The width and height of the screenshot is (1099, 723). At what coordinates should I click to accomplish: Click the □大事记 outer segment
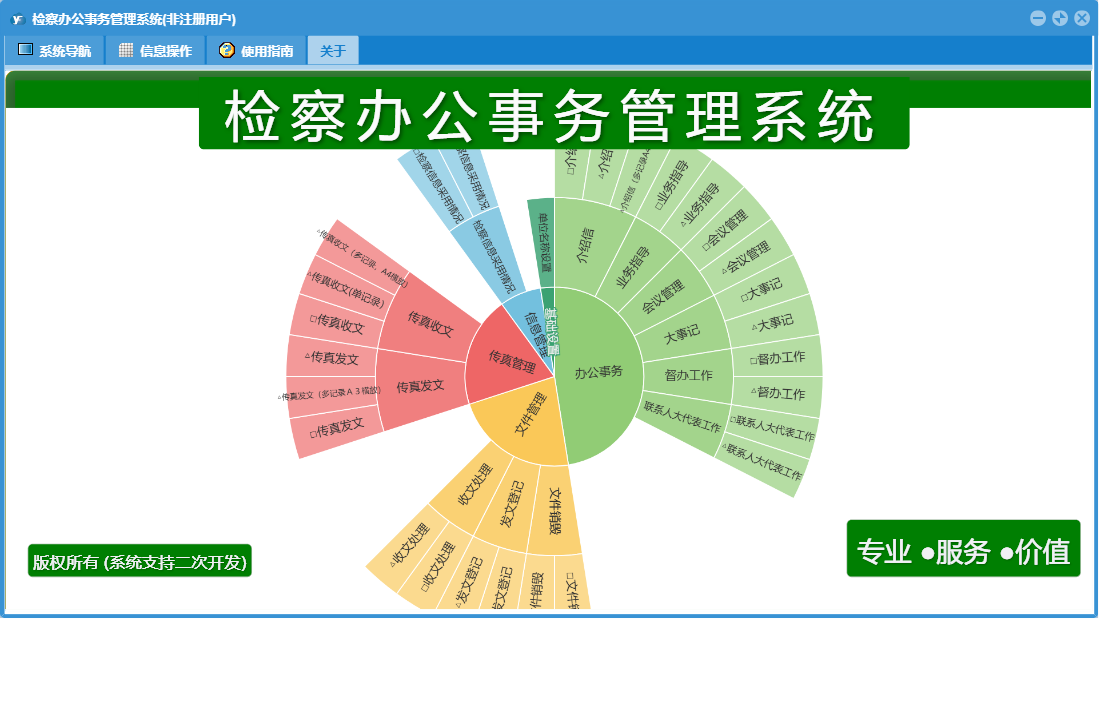click(763, 289)
